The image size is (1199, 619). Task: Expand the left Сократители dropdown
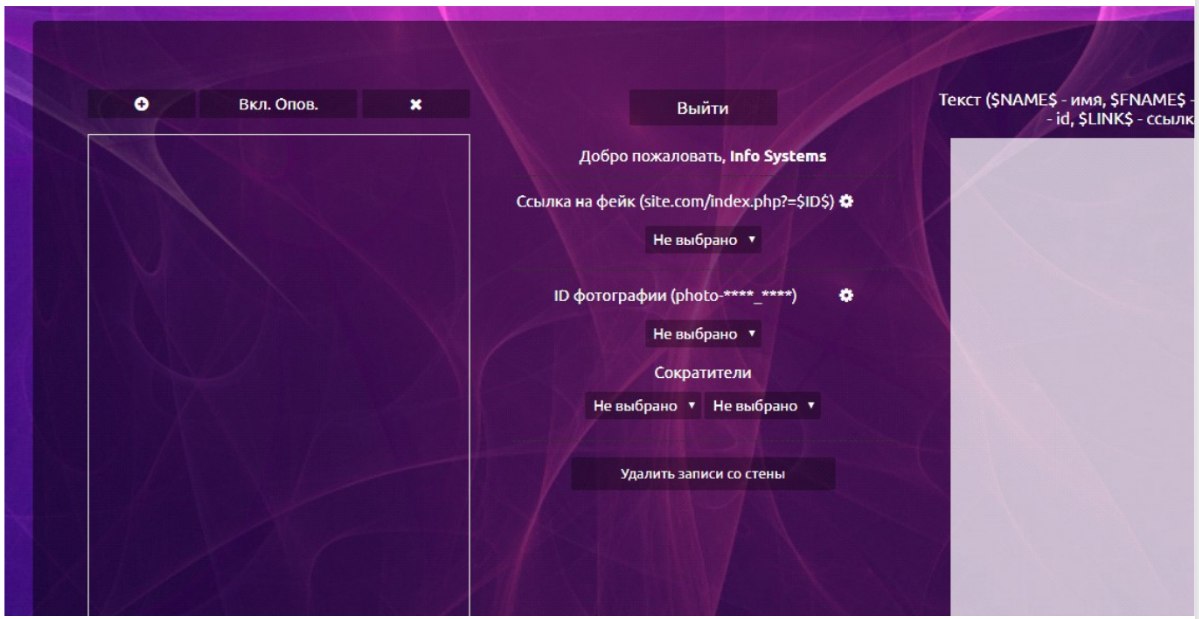pos(643,406)
